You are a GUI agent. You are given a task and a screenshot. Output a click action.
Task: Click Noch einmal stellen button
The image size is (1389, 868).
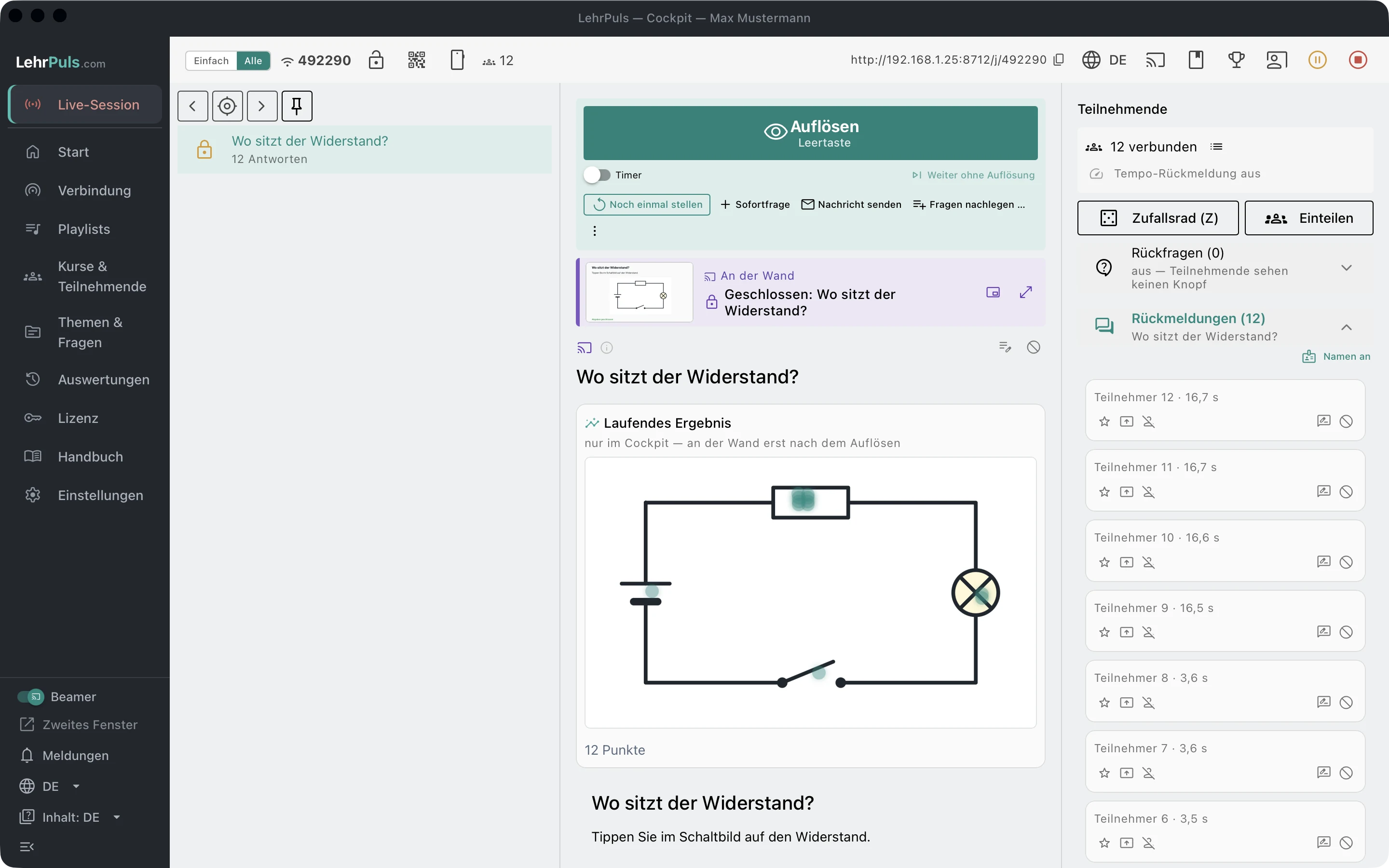(647, 204)
